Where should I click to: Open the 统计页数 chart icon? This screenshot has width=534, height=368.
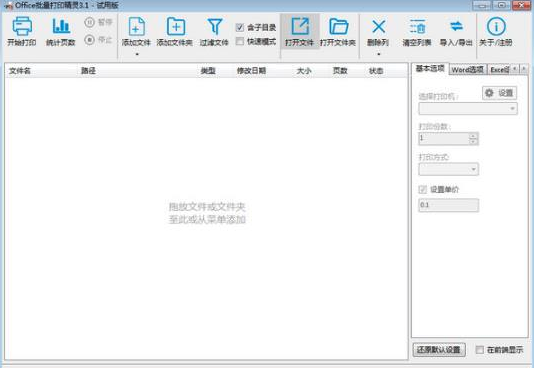pos(61,26)
